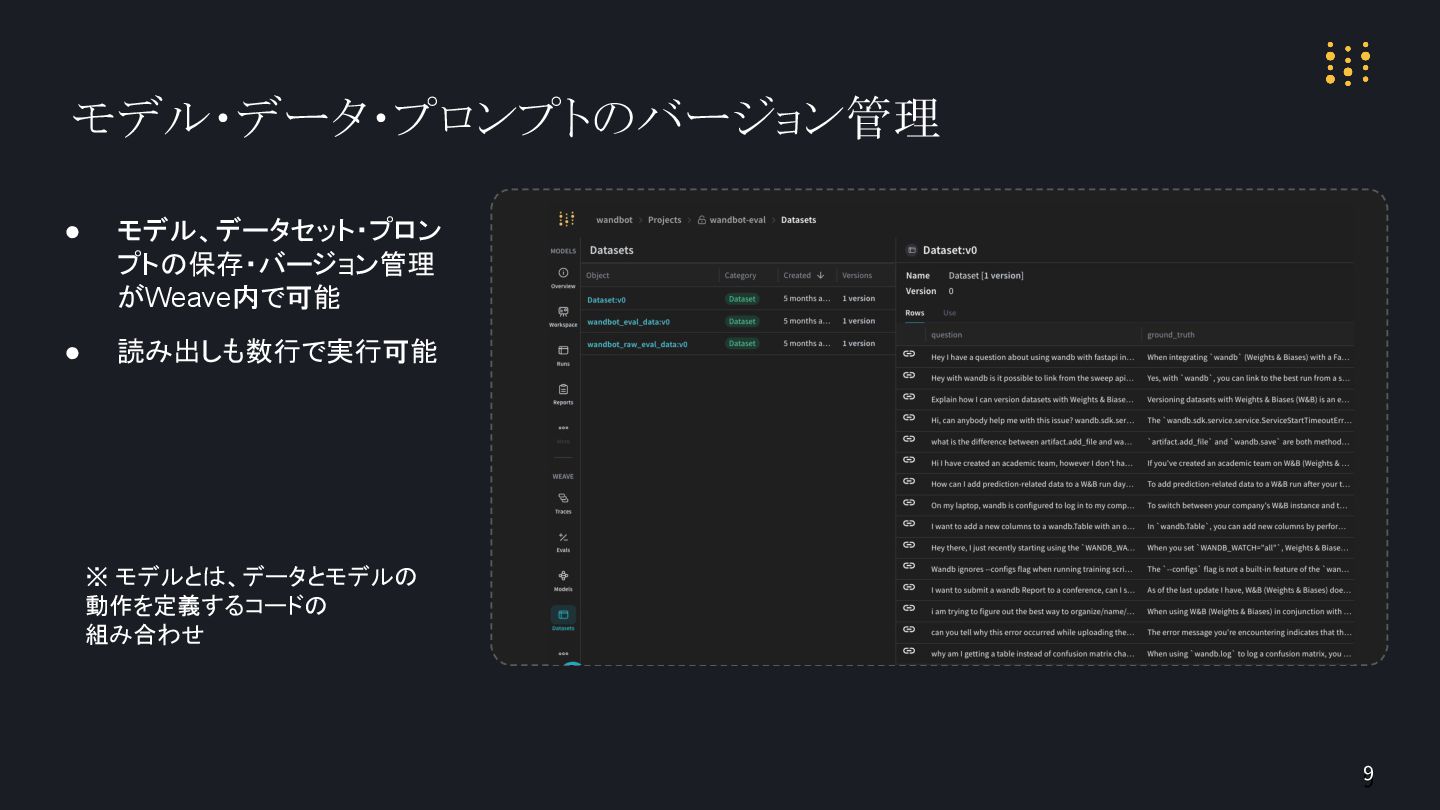The height and width of the screenshot is (810, 1440).
Task: Click the link icon for the 'Hey with wandb is it possible' row
Action: (x=909, y=375)
